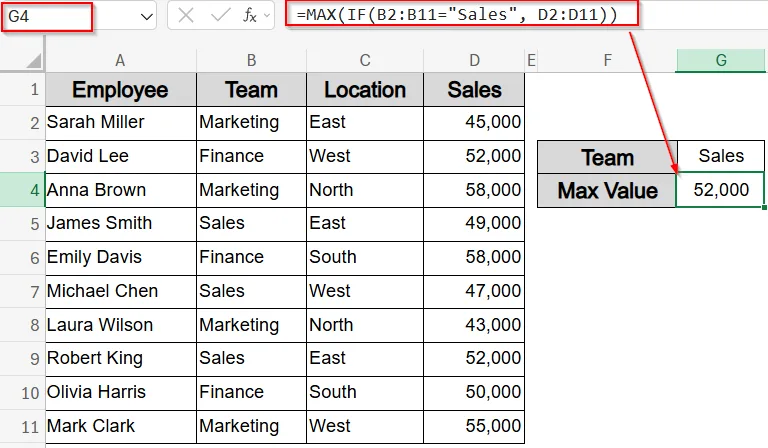Click the Team label cell in column F
Image resolution: width=768 pixels, height=448 pixels.
pos(607,157)
